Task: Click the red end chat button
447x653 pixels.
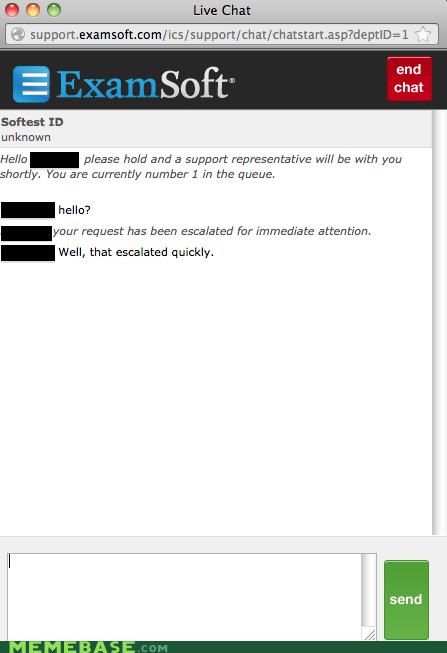Action: click(x=409, y=79)
